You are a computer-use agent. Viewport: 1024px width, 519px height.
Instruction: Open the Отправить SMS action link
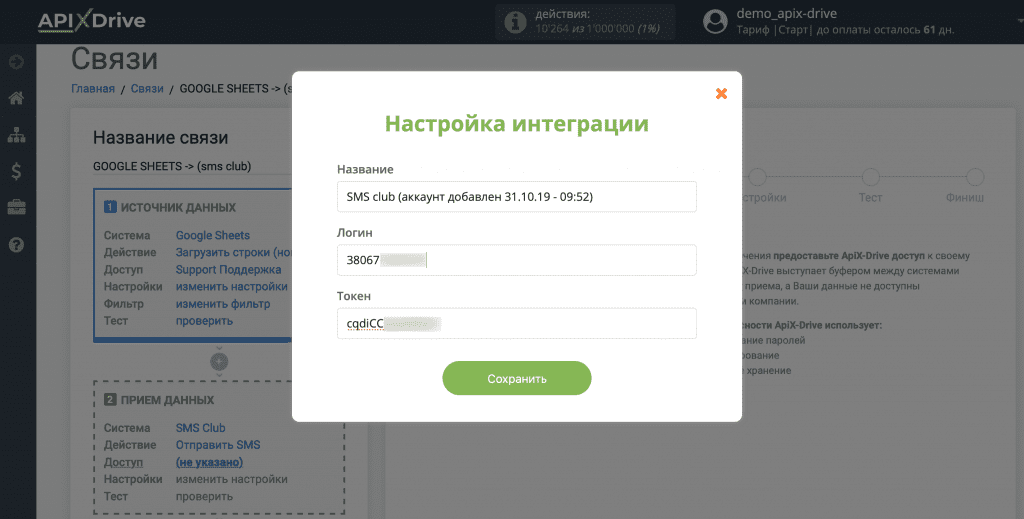218,445
